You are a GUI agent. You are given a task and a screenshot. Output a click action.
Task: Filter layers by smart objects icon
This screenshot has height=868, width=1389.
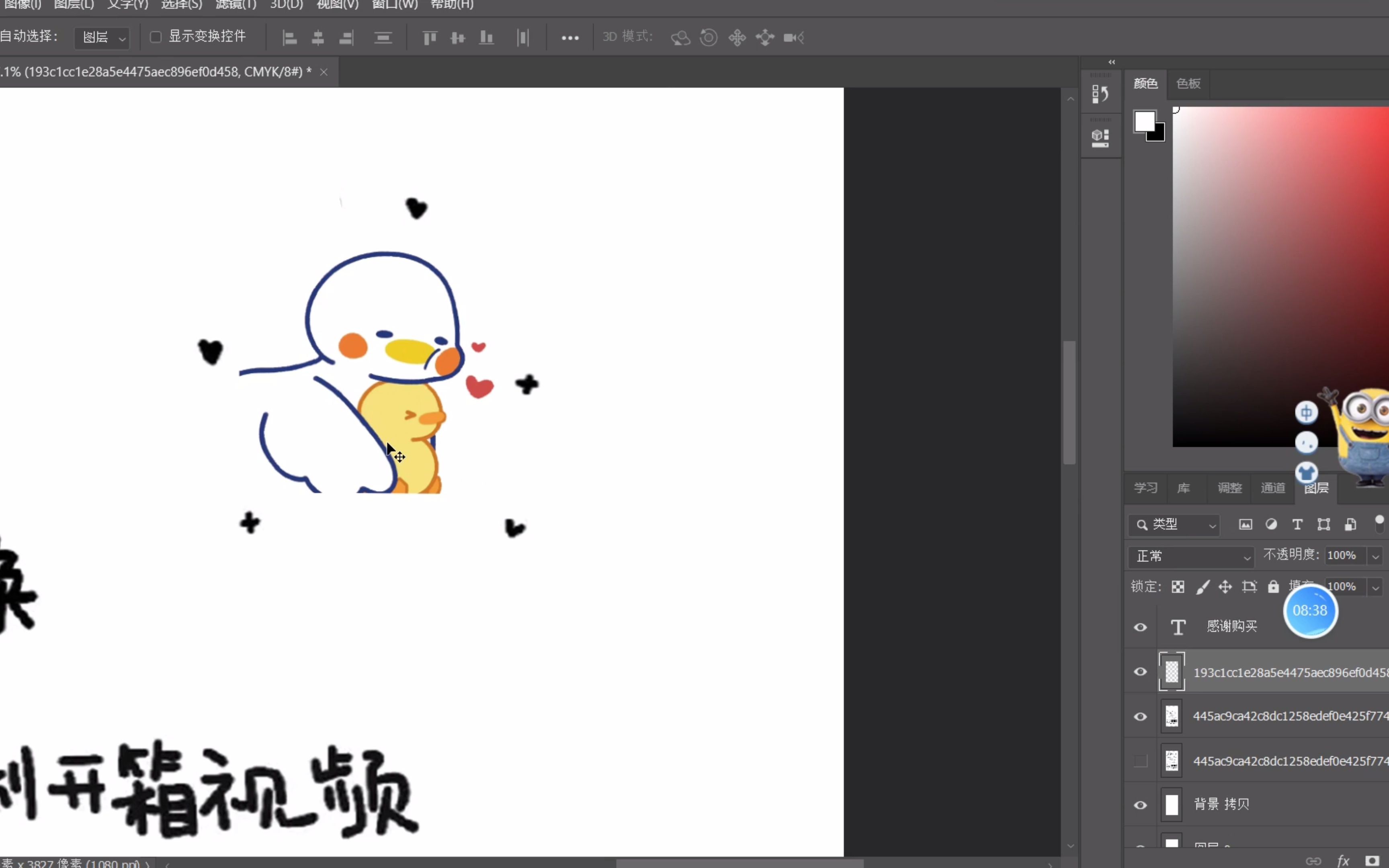click(1350, 524)
